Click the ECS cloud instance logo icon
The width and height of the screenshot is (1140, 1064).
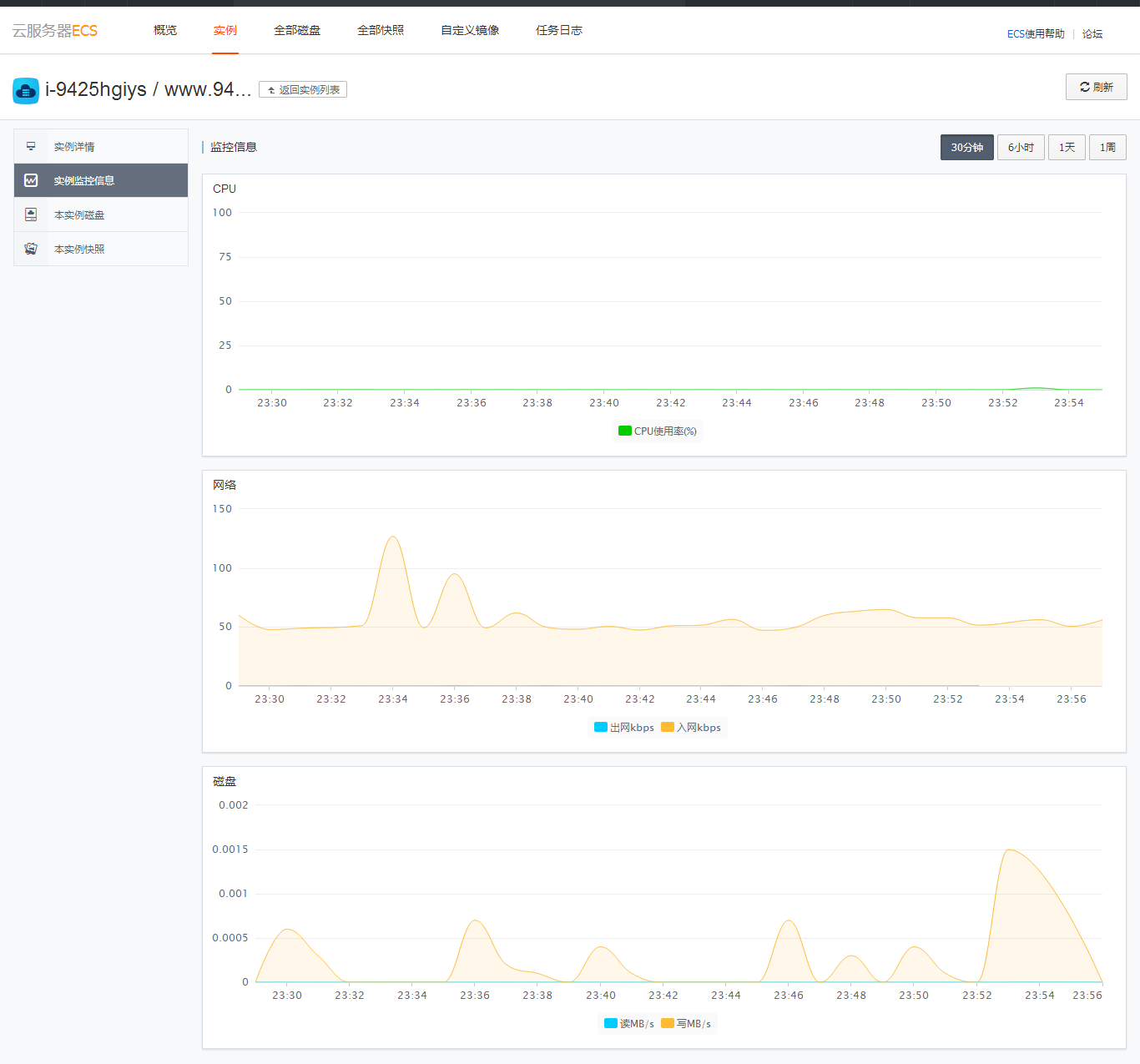pos(26,90)
